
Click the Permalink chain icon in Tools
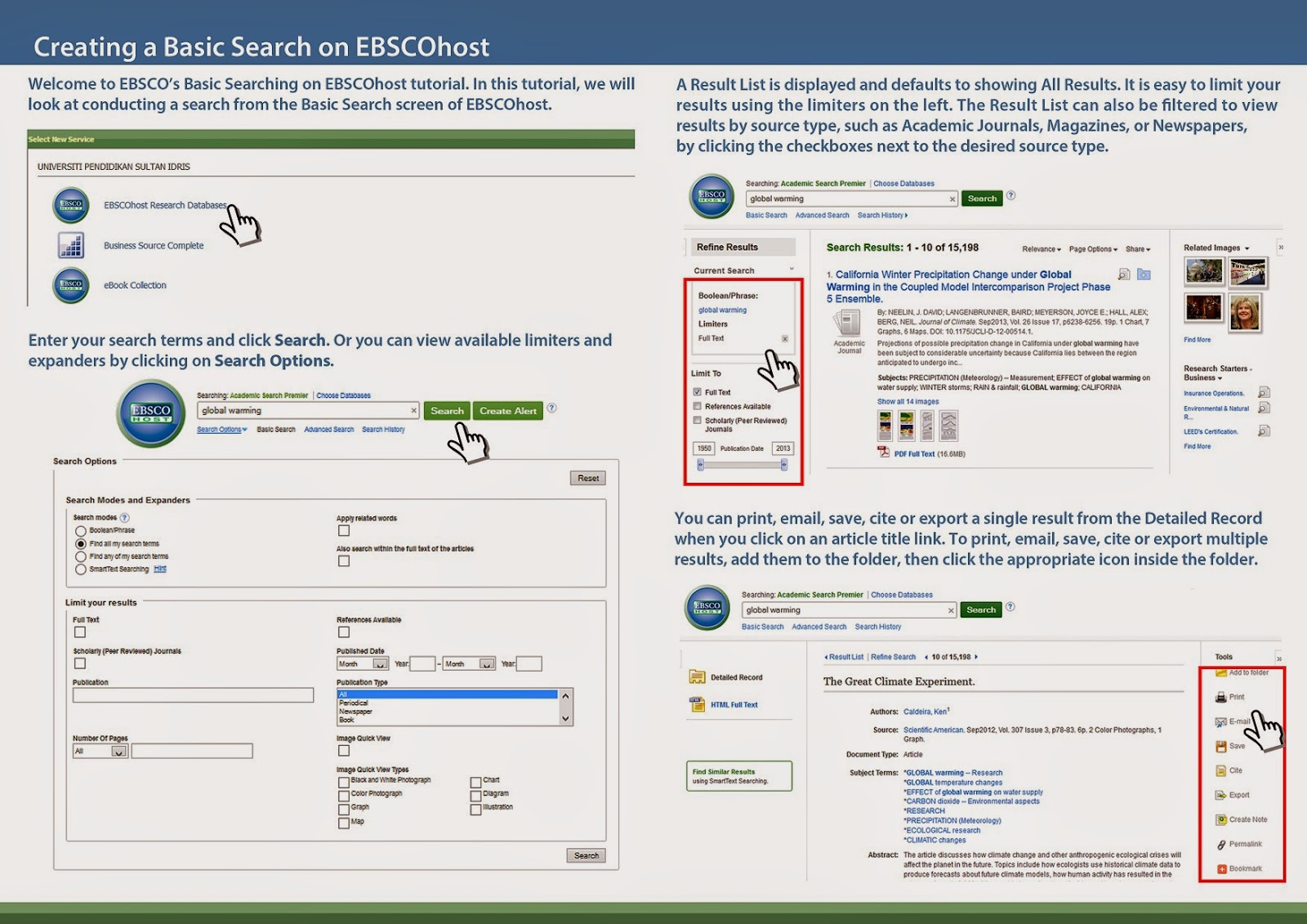point(1221,844)
